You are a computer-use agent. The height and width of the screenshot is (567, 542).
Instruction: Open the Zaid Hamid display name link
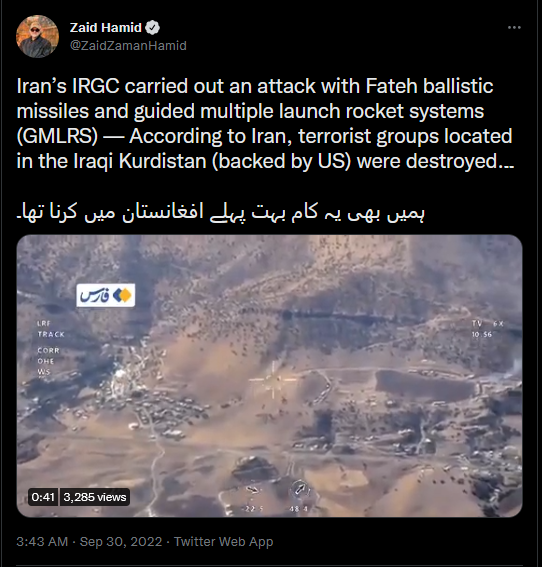click(x=106, y=27)
